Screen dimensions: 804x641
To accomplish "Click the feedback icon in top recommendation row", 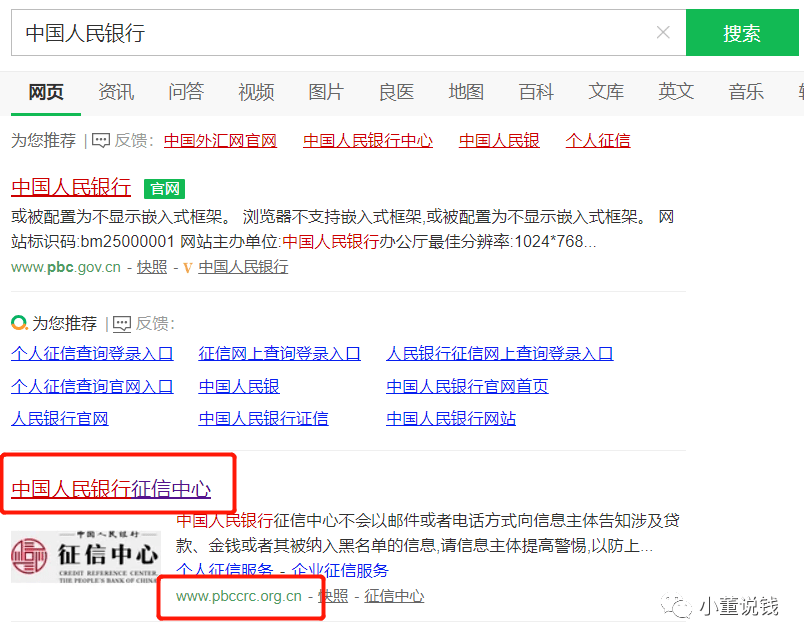I will (100, 141).
